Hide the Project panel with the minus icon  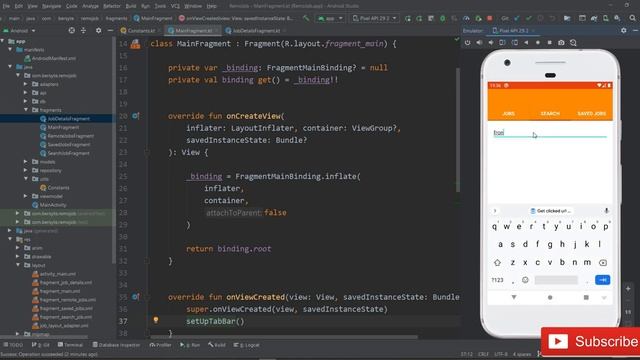pyautogui.click(x=110, y=31)
